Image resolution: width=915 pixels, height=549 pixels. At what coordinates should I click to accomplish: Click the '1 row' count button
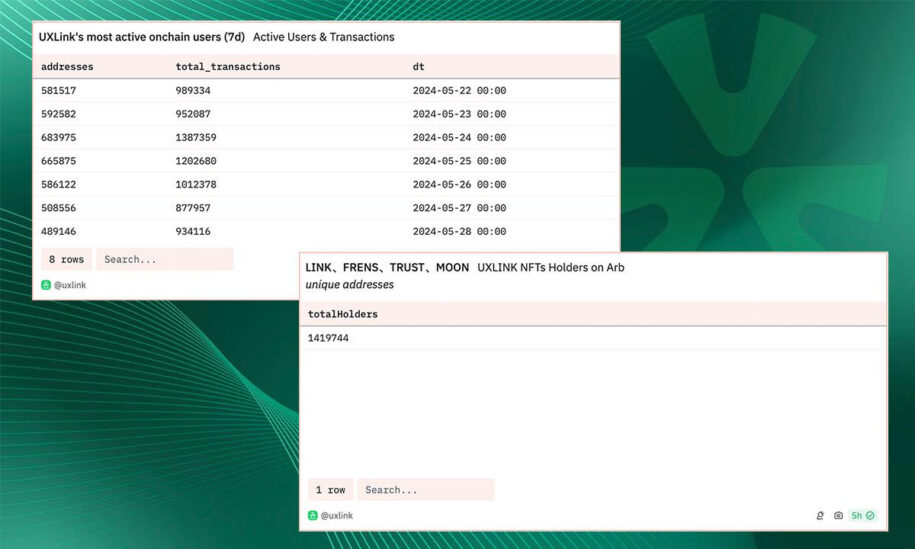330,489
